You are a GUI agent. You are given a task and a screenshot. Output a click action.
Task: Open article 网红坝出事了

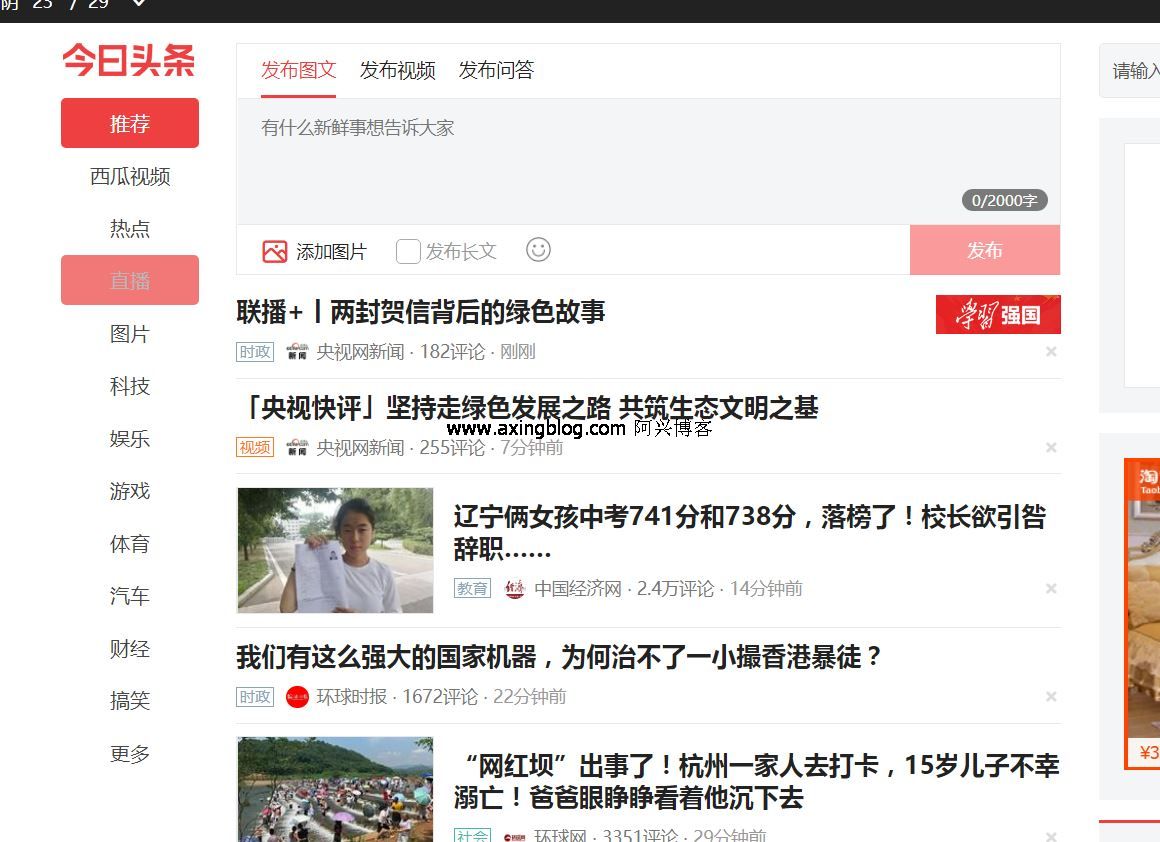[757, 781]
